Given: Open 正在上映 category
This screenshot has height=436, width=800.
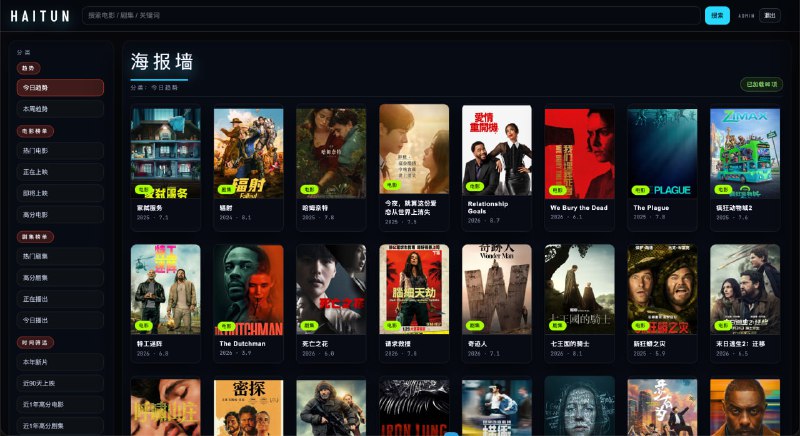Looking at the screenshot, I should 60,172.
